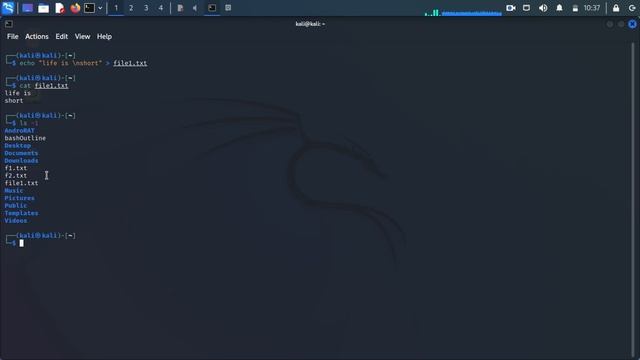Click the display tray icon

coord(527,8)
